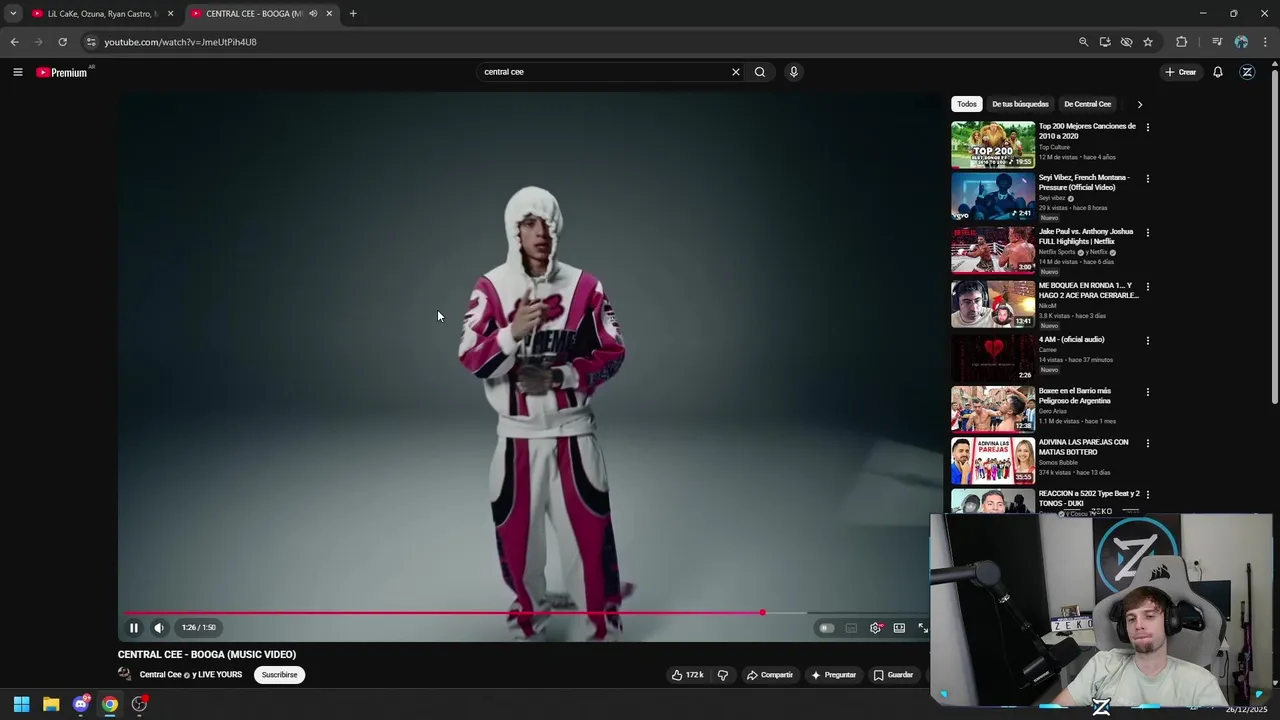Open the YouTube guide hamburger menu
The height and width of the screenshot is (720, 1280).
tap(17, 72)
